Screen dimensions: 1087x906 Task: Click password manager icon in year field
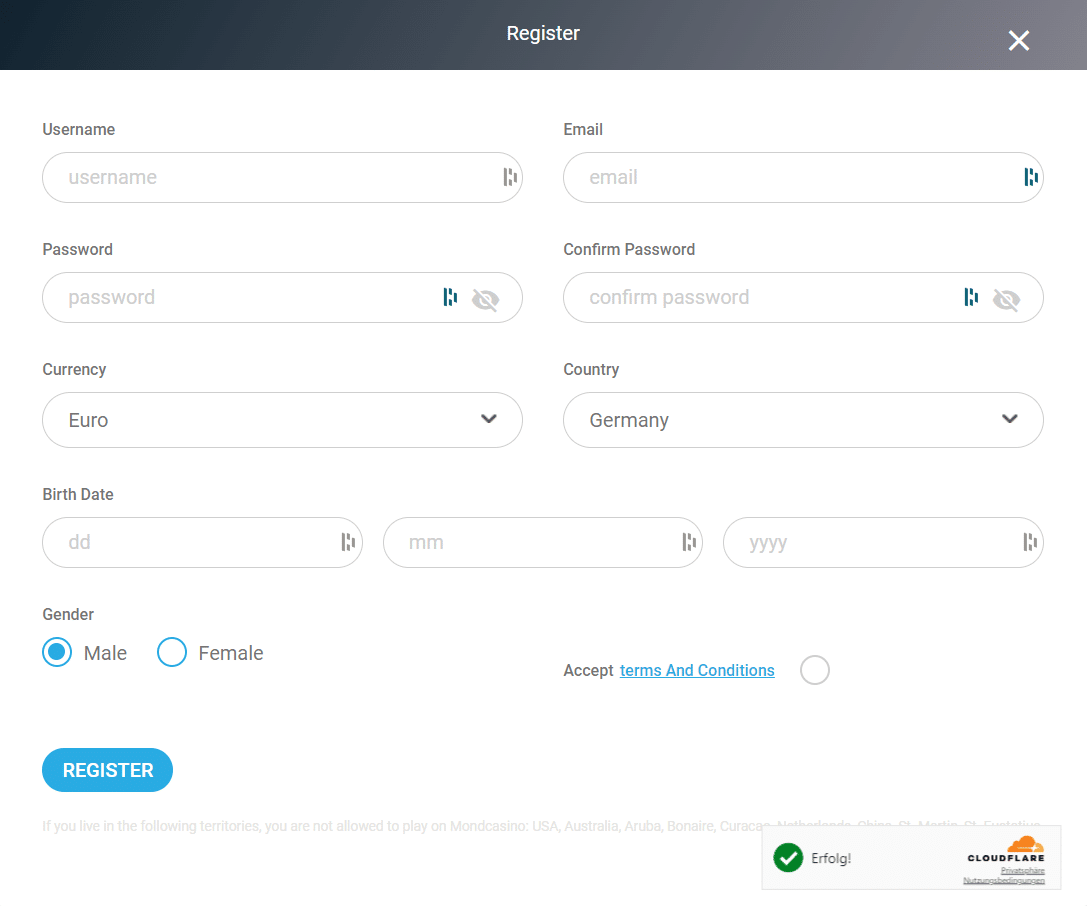coord(1030,542)
